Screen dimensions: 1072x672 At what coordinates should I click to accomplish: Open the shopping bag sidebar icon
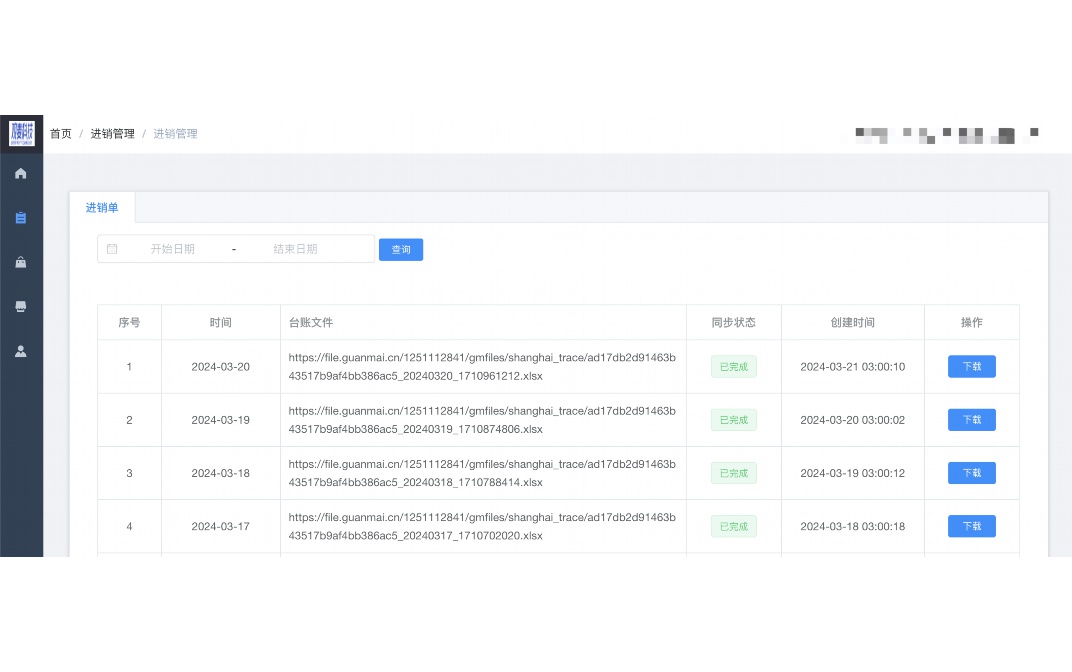[21, 262]
